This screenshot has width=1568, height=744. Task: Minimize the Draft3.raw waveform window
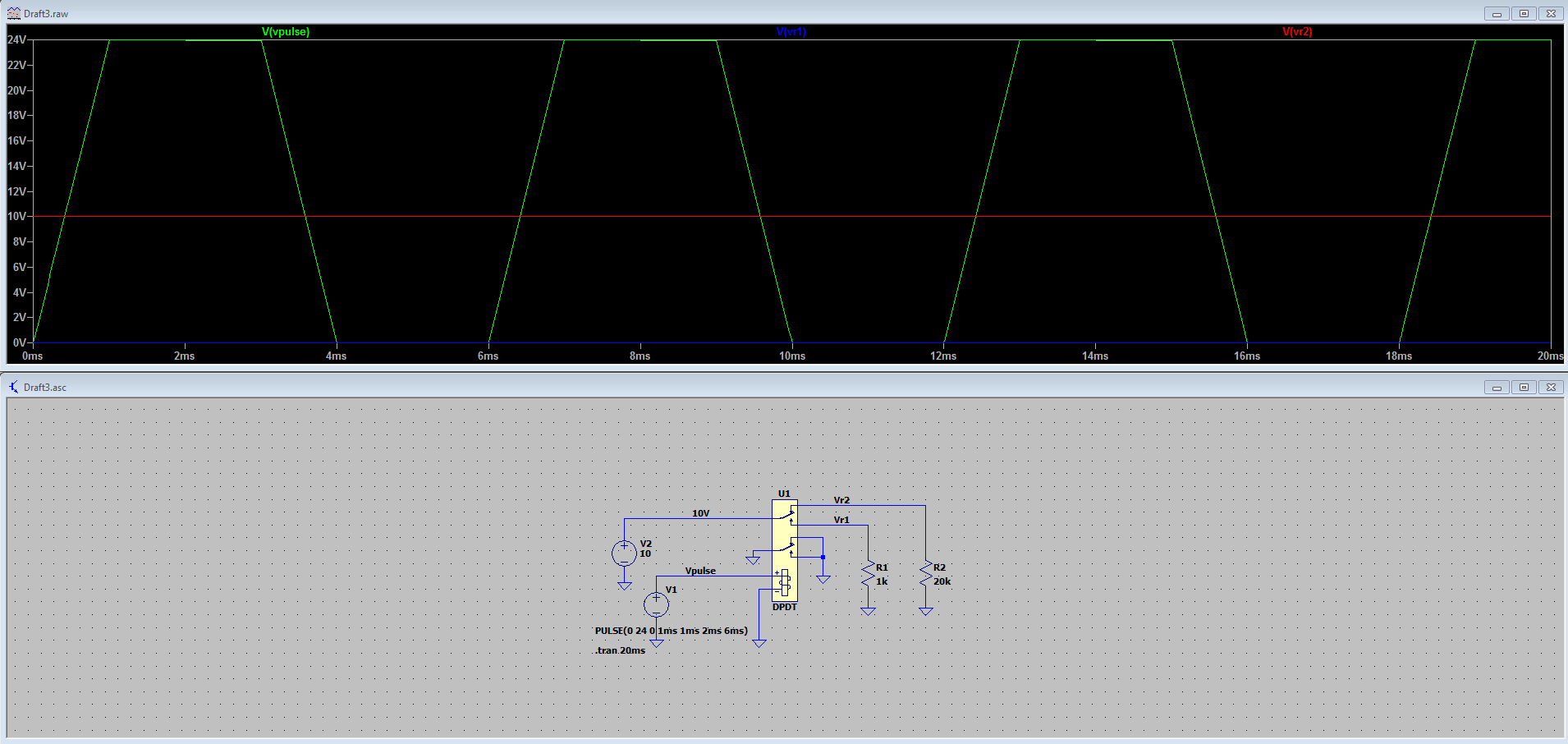(1497, 14)
